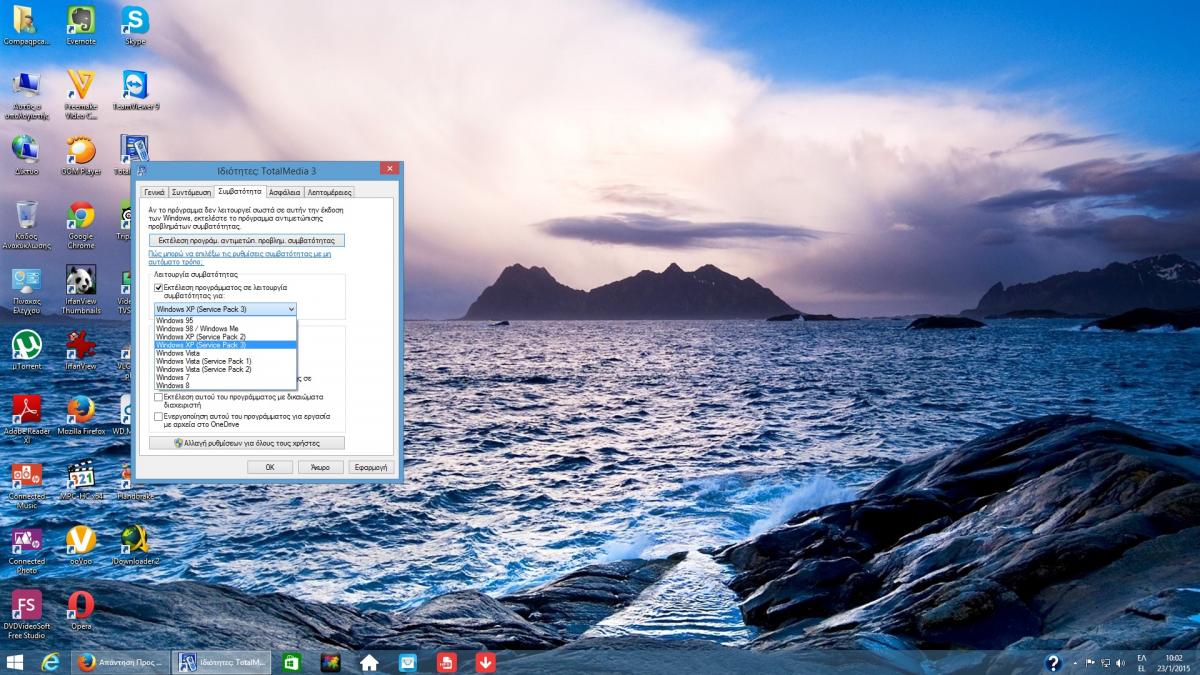This screenshot has width=1200, height=675.
Task: Select the Opera desktop shortcut
Action: click(80, 610)
